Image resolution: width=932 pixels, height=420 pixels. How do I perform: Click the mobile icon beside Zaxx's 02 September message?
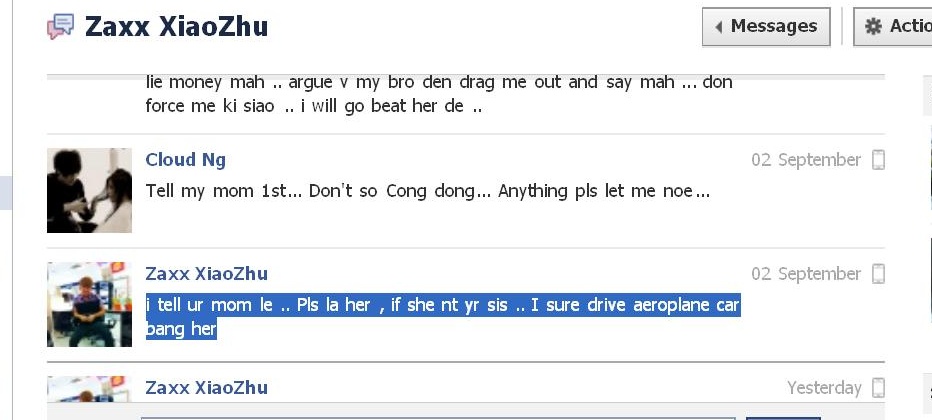pos(878,274)
